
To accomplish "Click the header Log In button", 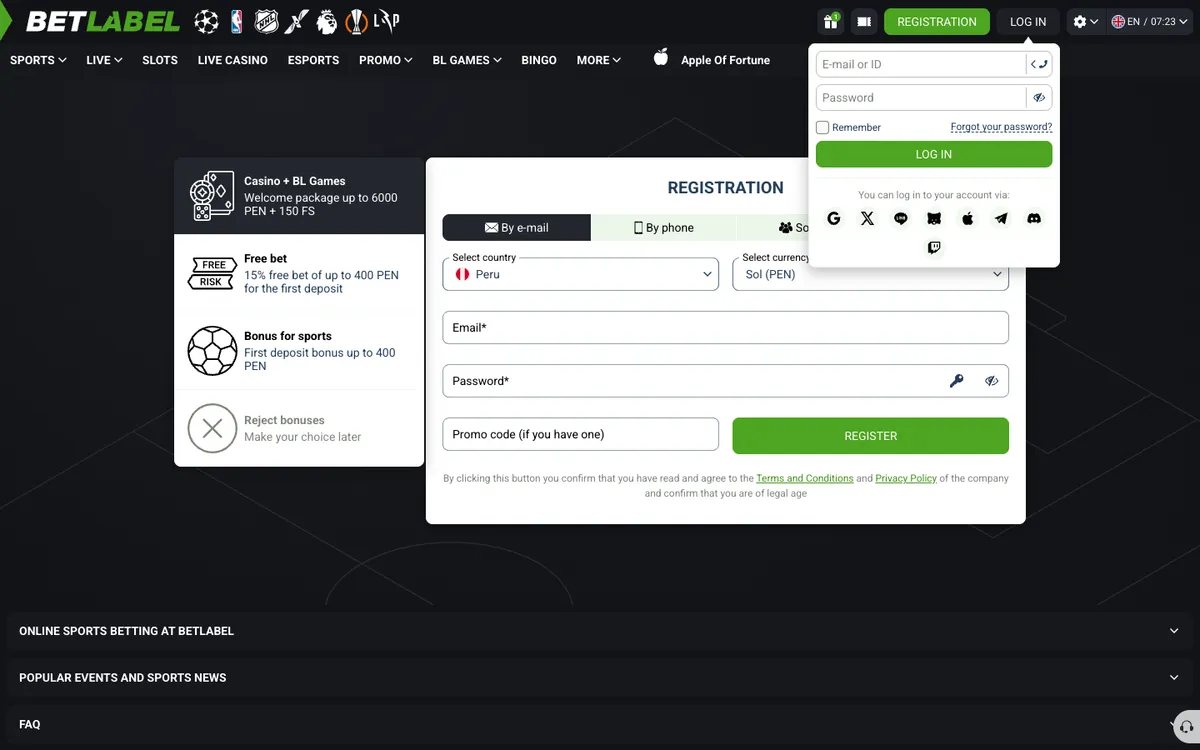I will pos(1028,21).
